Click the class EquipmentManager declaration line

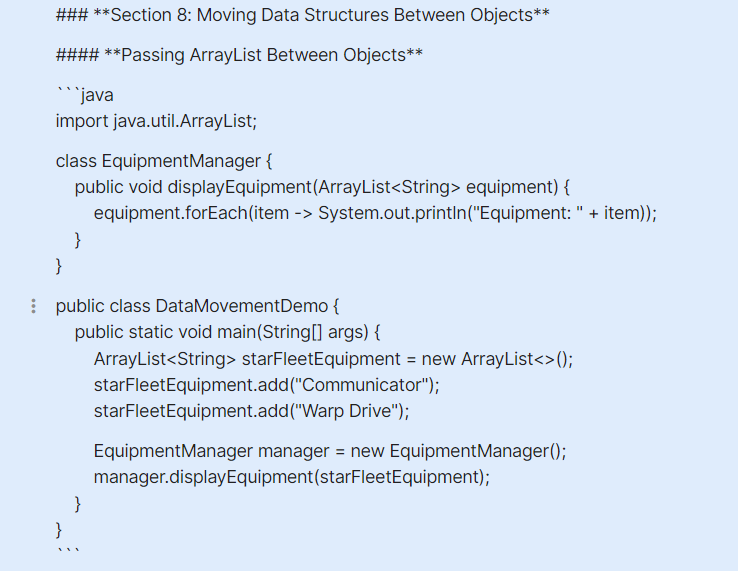click(164, 161)
